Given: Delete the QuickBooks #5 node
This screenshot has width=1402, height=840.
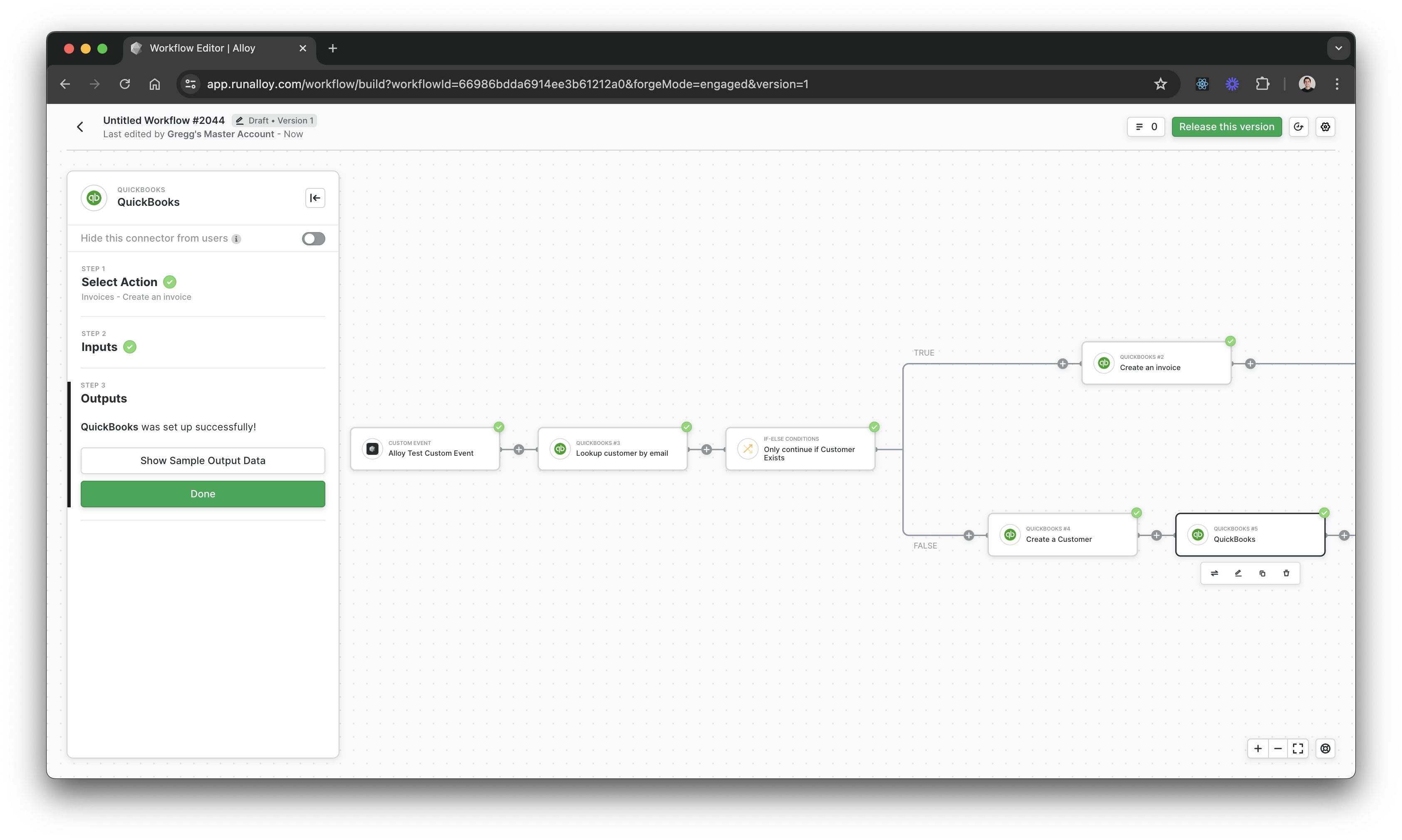Looking at the screenshot, I should (x=1286, y=573).
